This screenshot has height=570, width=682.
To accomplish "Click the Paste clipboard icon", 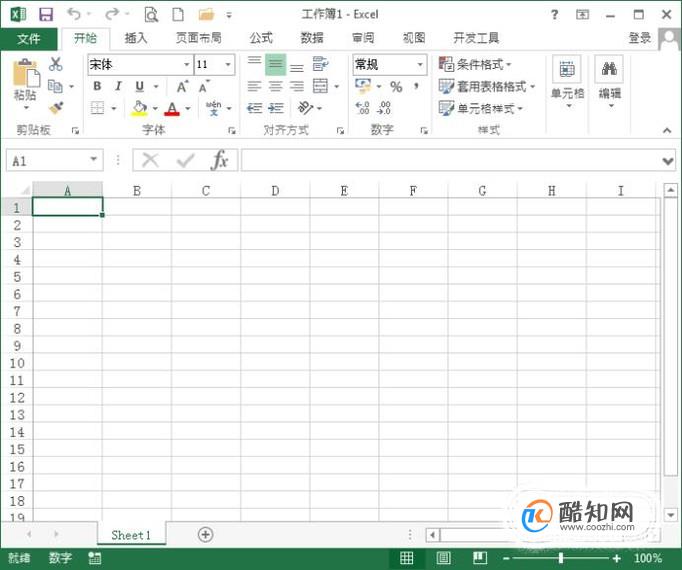I will coord(25,73).
